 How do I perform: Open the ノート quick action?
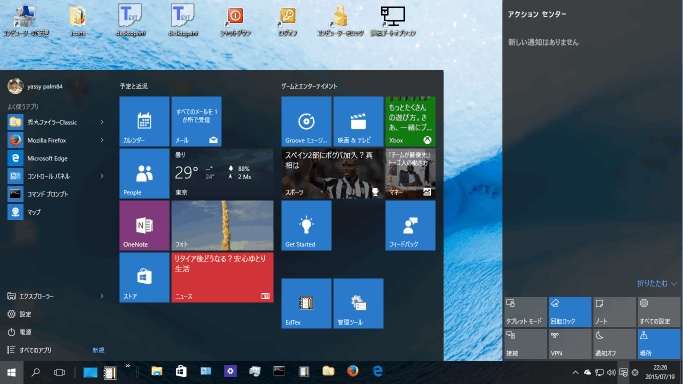[x=615, y=312]
